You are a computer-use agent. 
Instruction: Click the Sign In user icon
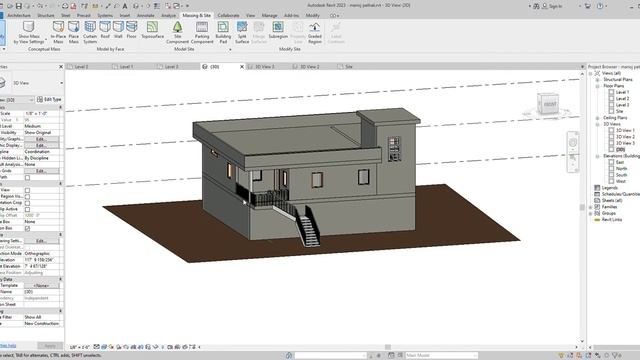pyautogui.click(x=544, y=6)
